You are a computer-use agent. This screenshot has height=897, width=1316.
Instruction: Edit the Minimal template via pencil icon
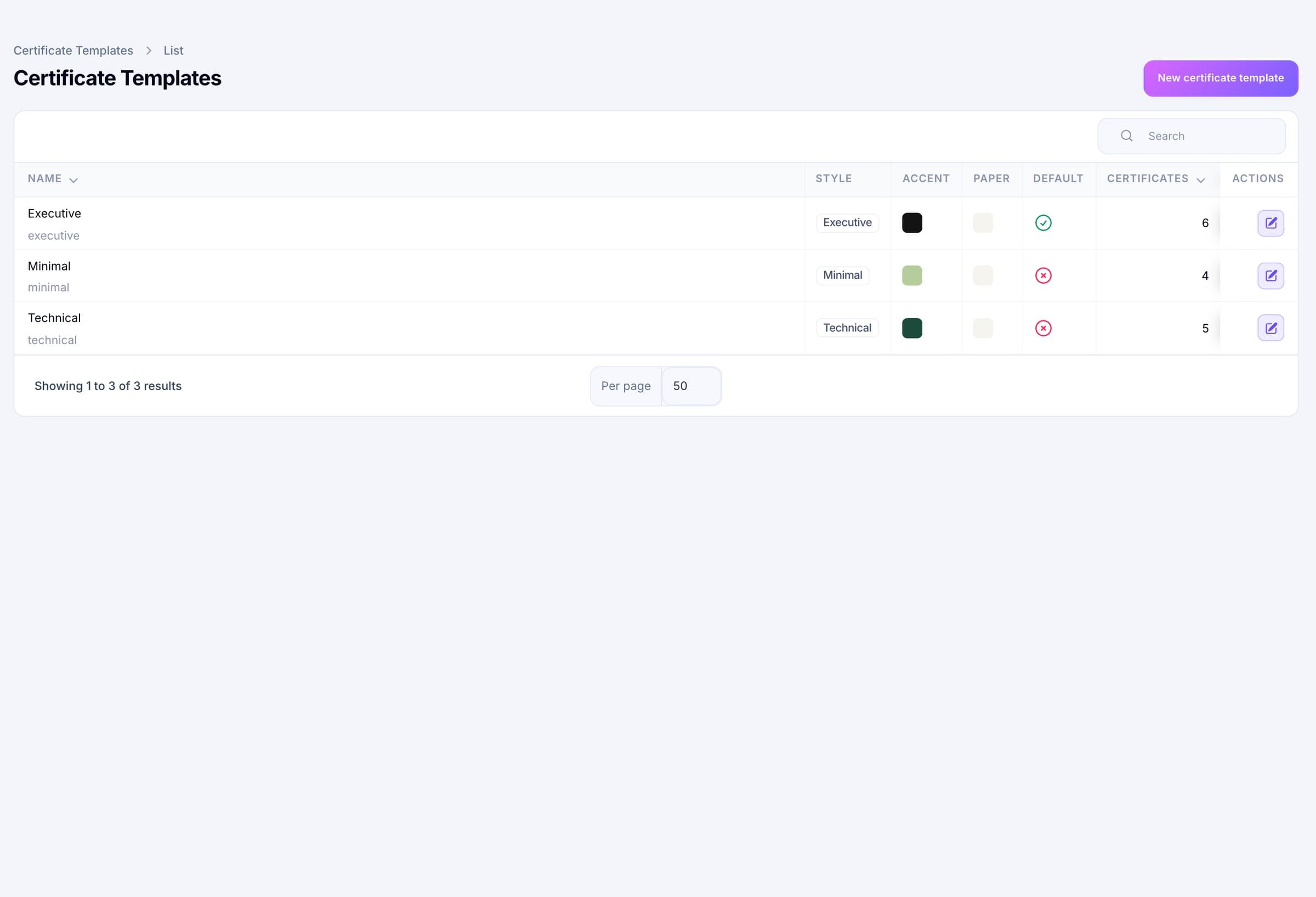tap(1270, 275)
